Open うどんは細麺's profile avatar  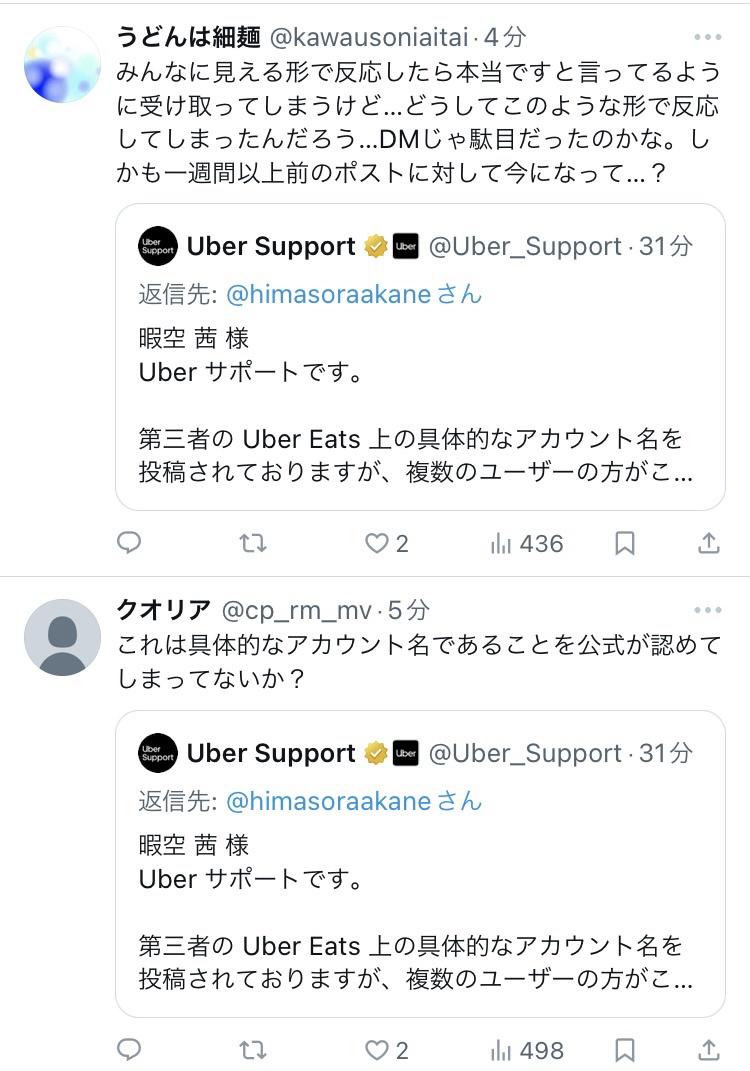pyautogui.click(x=62, y=64)
